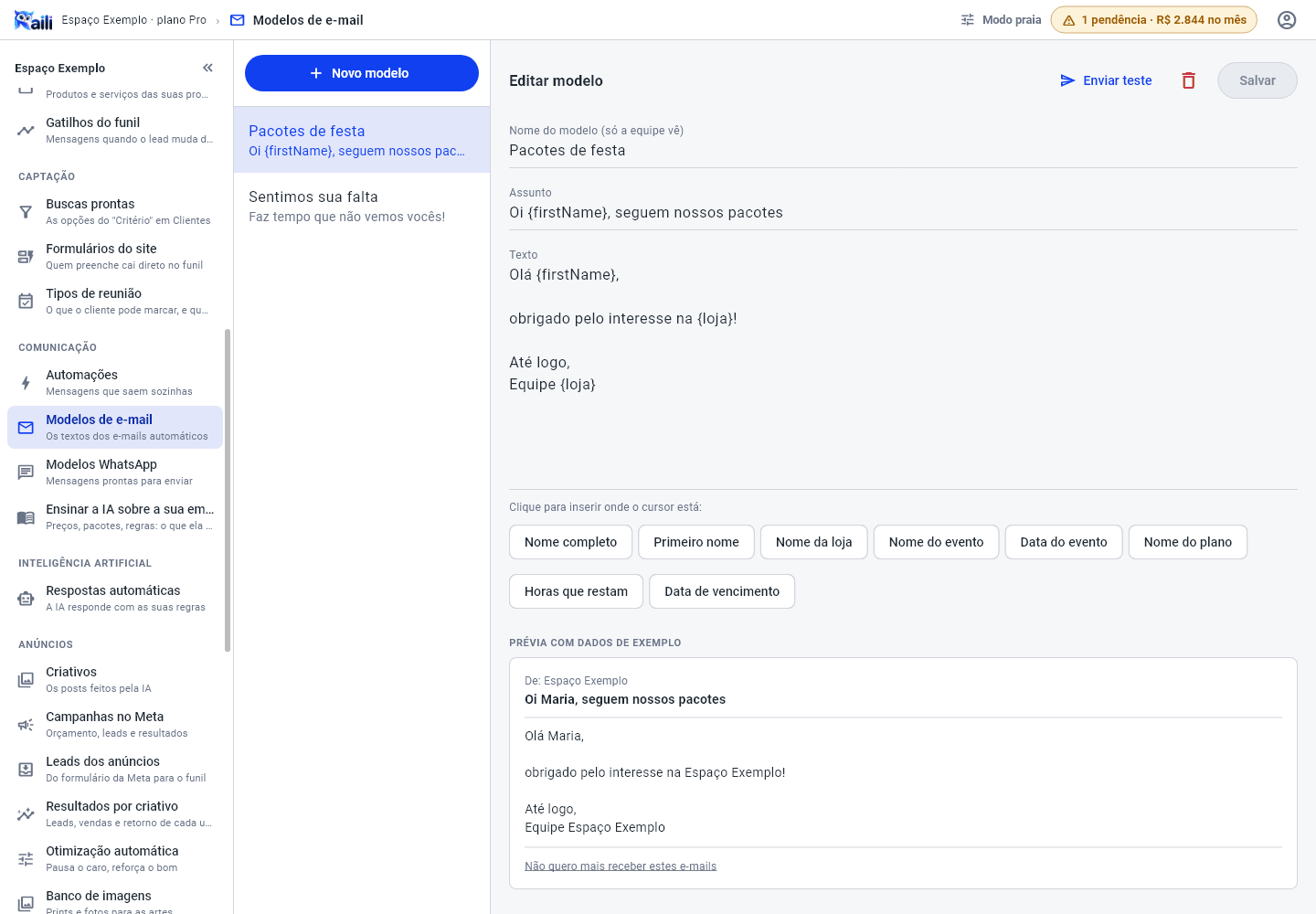Screen dimensions: 1316x914
Task: Click the Automações lightning bolt icon
Action: 26,383
